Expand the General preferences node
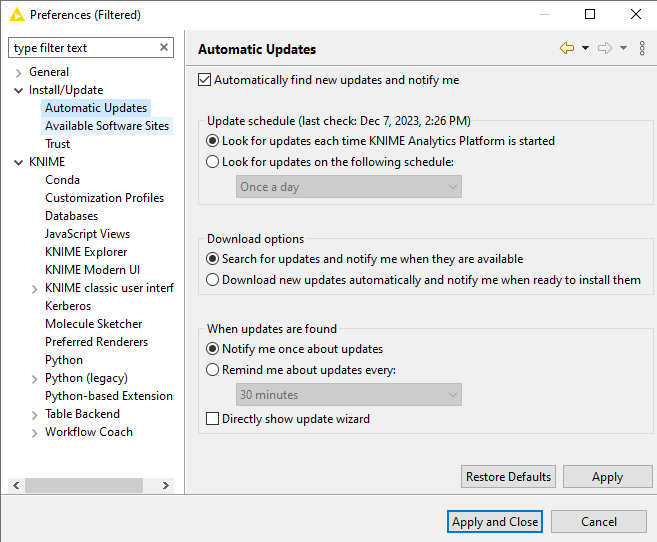 (19, 72)
